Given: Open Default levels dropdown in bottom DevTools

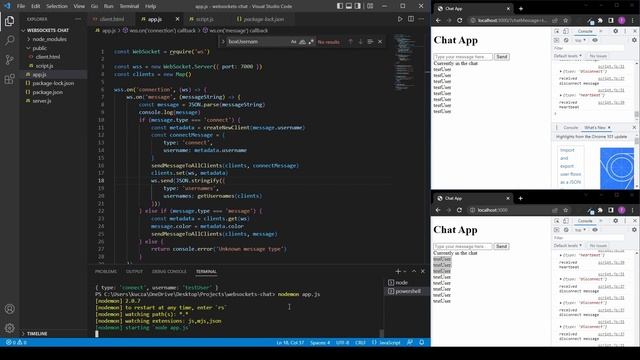Looking at the screenshot, I should (568, 245).
